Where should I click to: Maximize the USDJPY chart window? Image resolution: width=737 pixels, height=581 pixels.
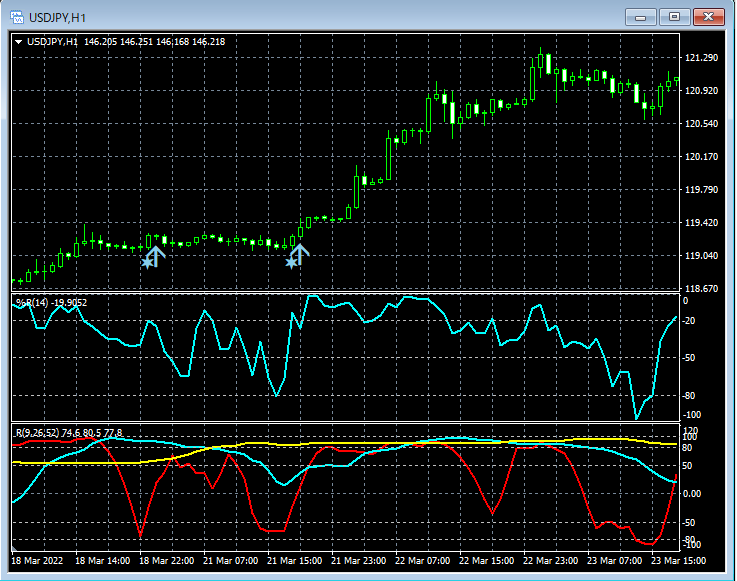click(675, 17)
